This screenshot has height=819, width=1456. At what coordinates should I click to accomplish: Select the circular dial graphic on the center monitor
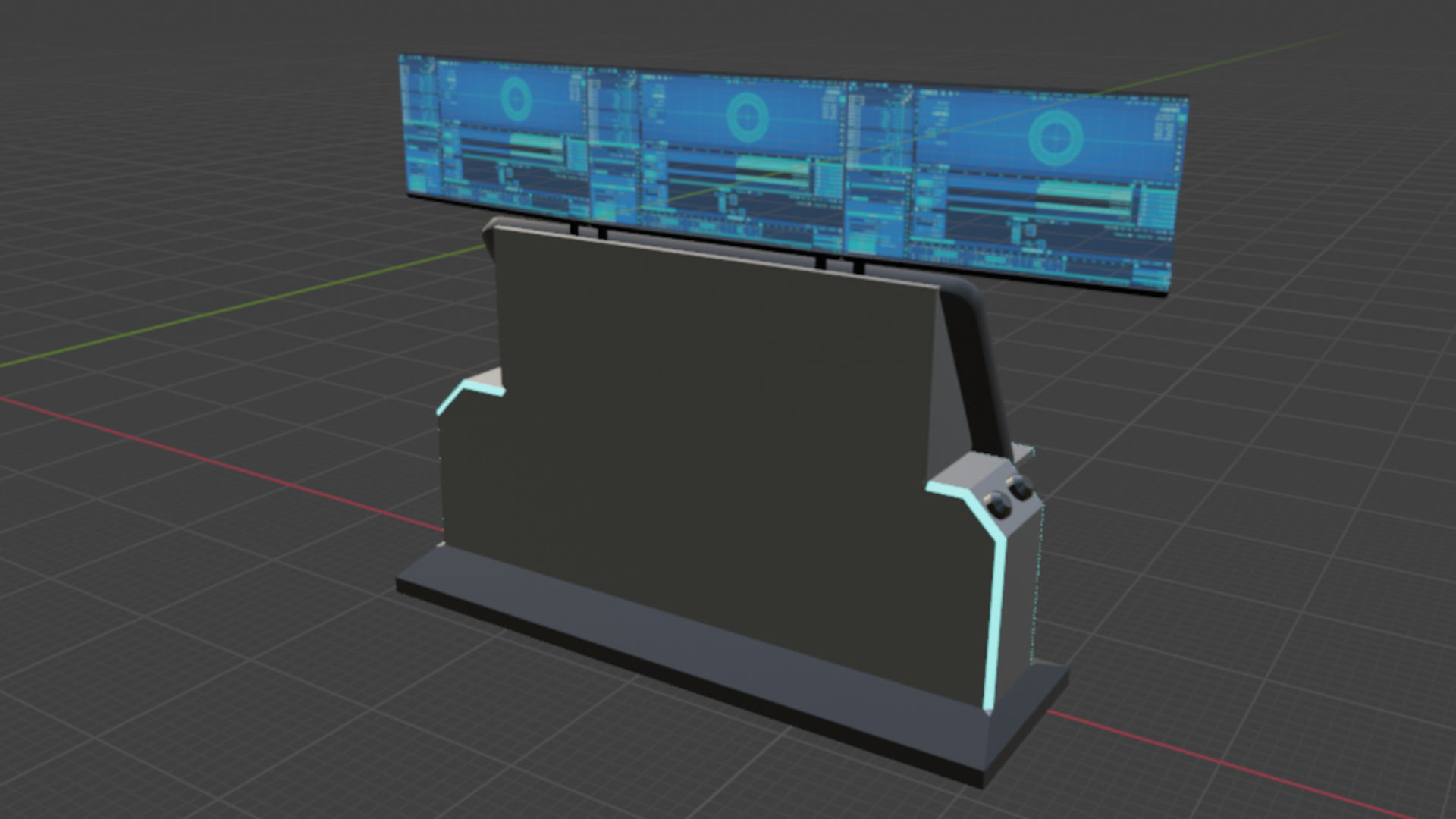tap(747, 118)
